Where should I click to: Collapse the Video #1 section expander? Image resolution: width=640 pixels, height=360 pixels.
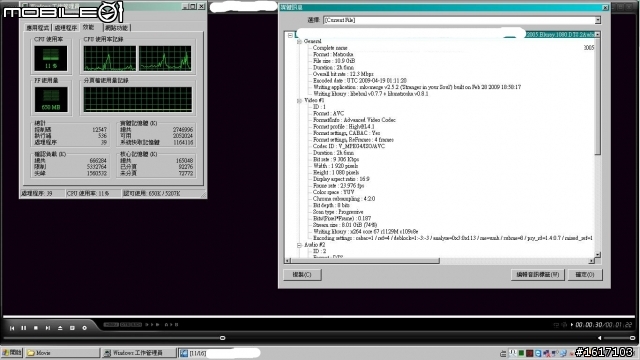pyautogui.click(x=299, y=100)
